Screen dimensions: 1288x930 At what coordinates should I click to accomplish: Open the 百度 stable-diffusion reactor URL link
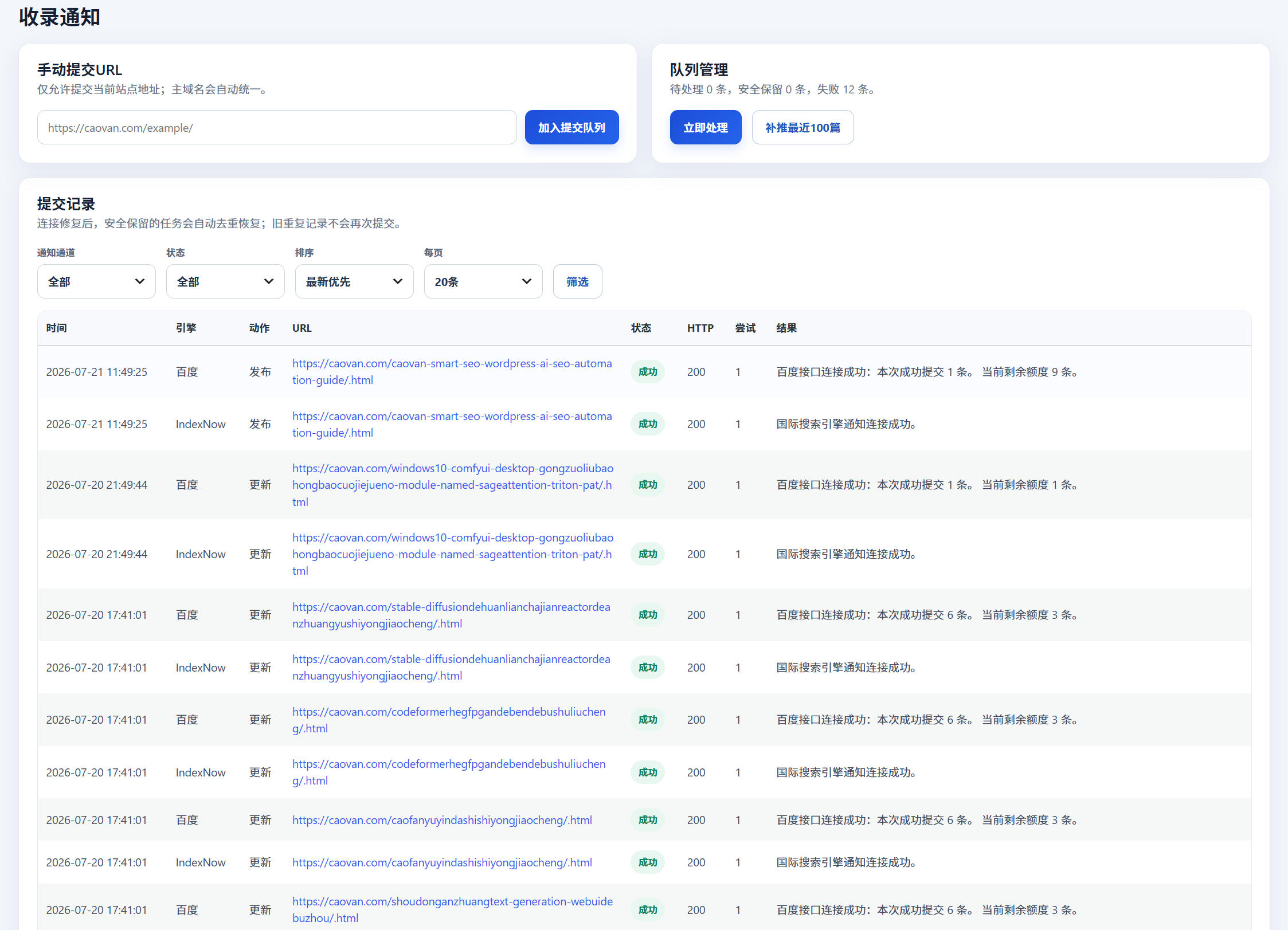pos(451,615)
